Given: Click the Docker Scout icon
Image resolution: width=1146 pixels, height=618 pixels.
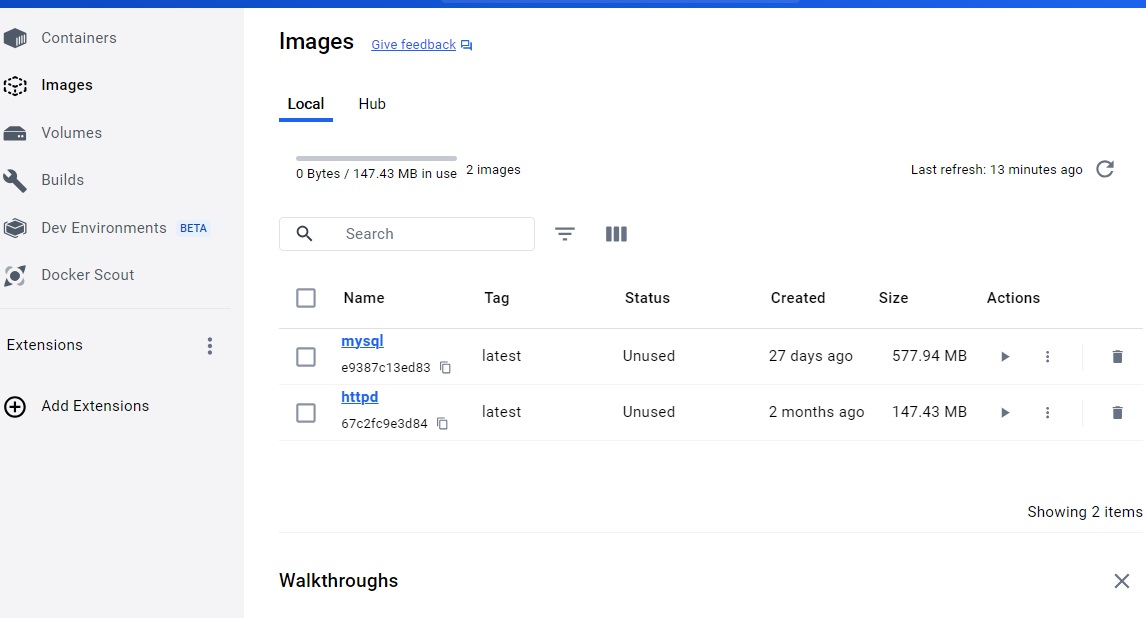Looking at the screenshot, I should [15, 275].
